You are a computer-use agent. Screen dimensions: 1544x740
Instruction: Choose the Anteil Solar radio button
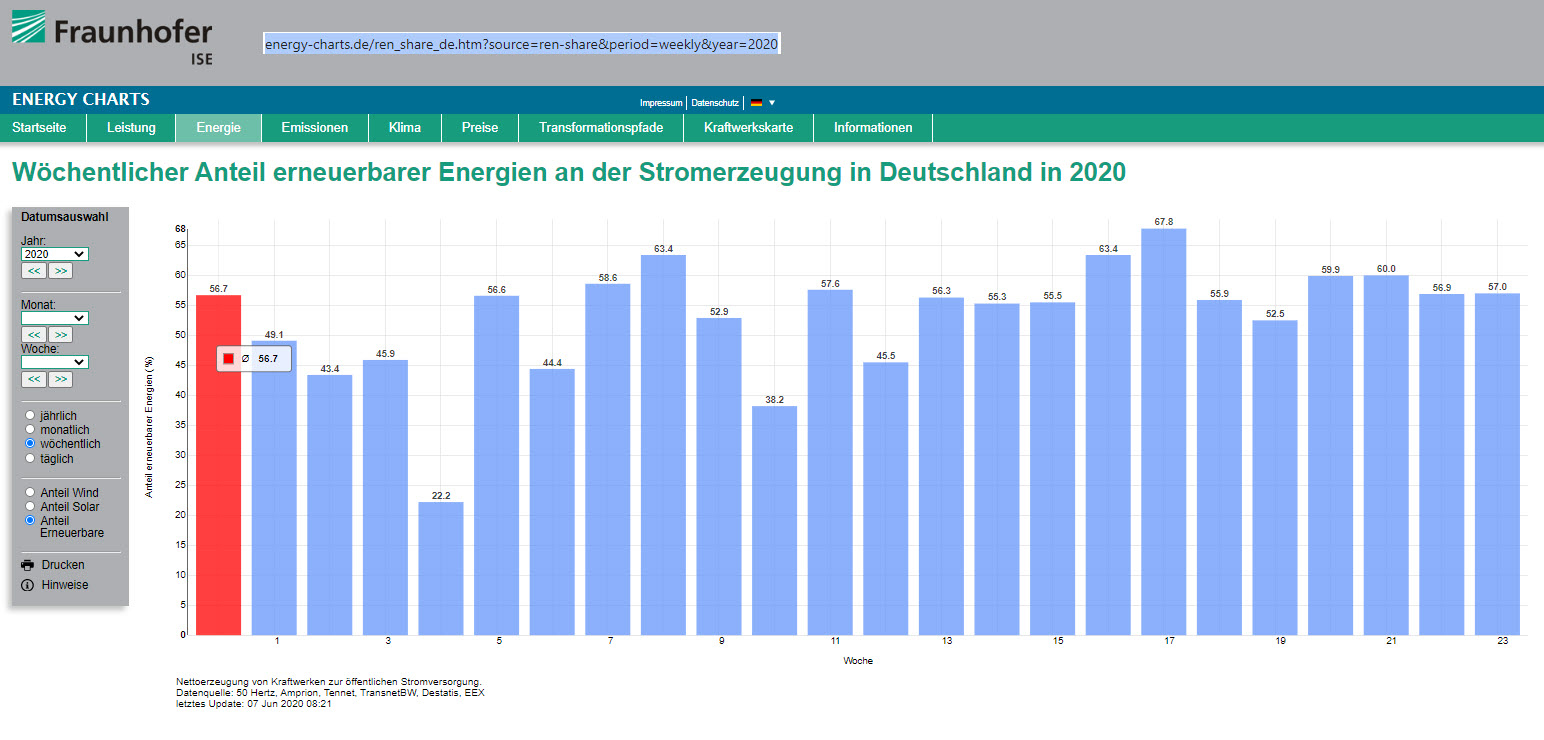pyautogui.click(x=30, y=506)
